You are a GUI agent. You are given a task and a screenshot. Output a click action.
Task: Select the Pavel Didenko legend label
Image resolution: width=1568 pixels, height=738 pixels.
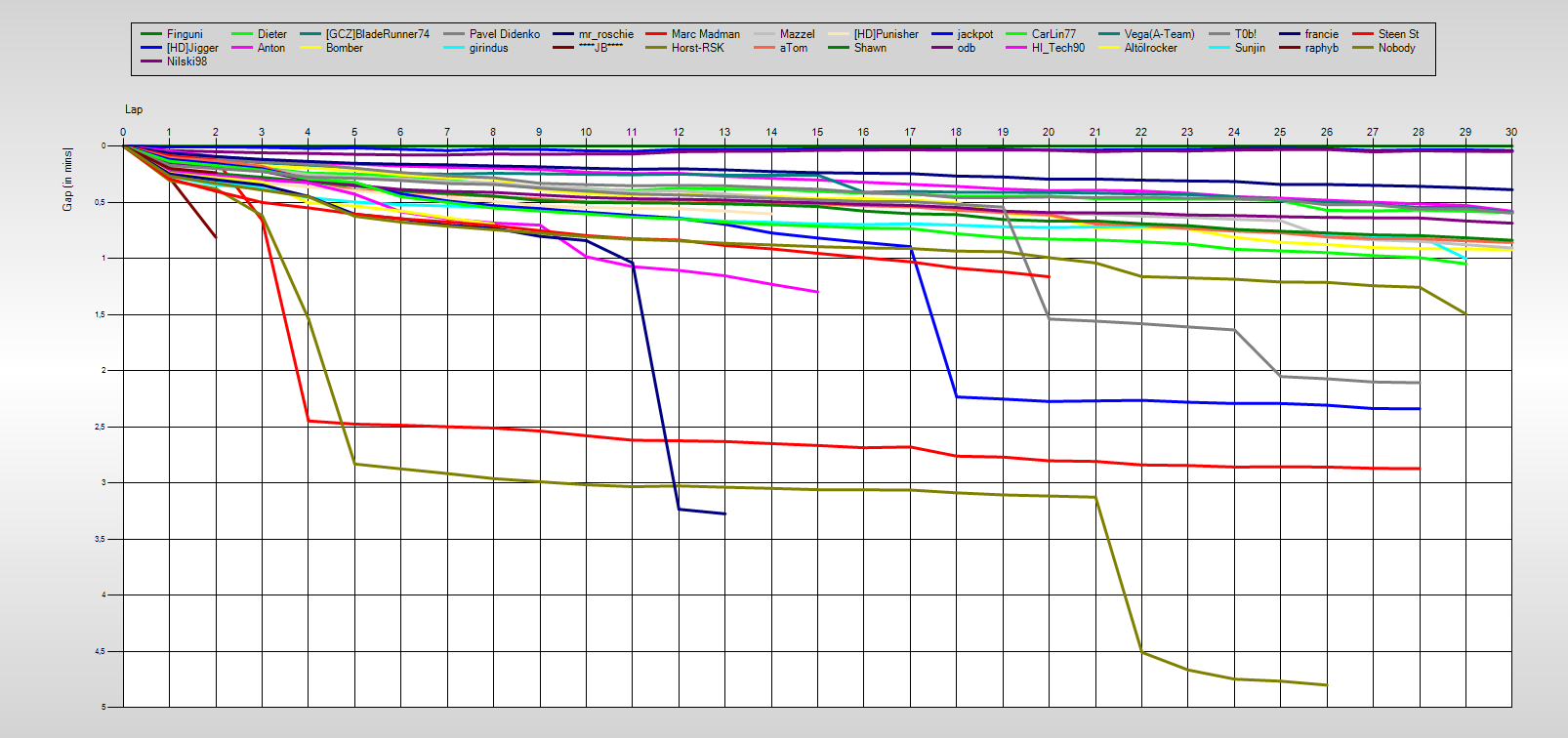pyautogui.click(x=504, y=34)
